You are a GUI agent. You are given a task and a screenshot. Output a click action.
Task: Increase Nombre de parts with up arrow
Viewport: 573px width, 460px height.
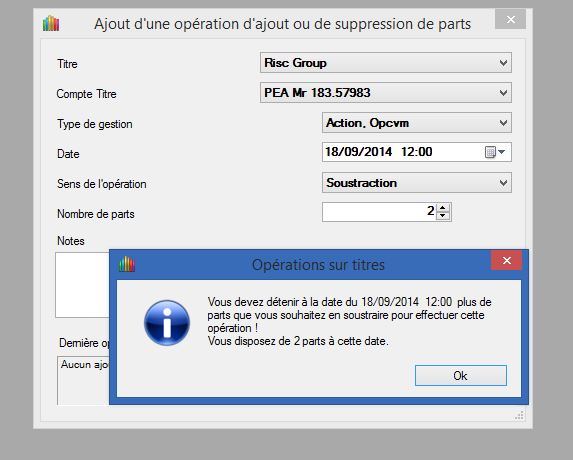pyautogui.click(x=443, y=208)
